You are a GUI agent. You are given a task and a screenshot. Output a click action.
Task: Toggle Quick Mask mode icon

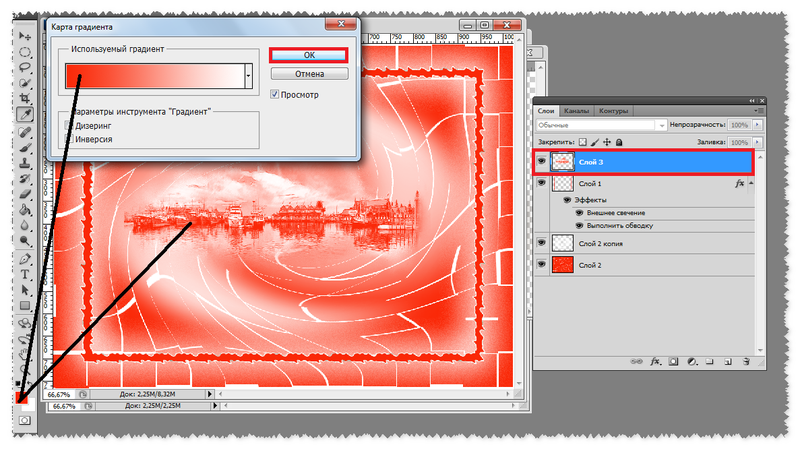(24, 420)
